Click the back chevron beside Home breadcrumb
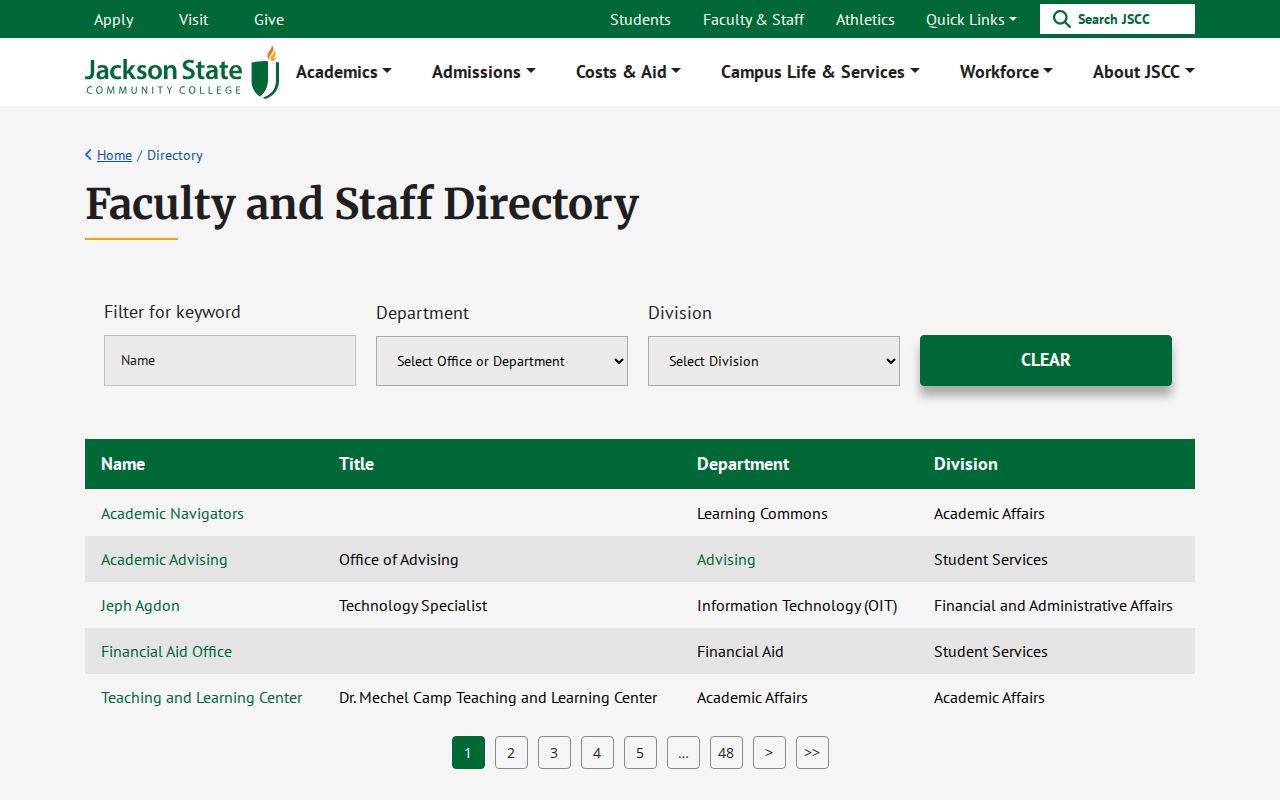The image size is (1280, 800). pyautogui.click(x=88, y=155)
